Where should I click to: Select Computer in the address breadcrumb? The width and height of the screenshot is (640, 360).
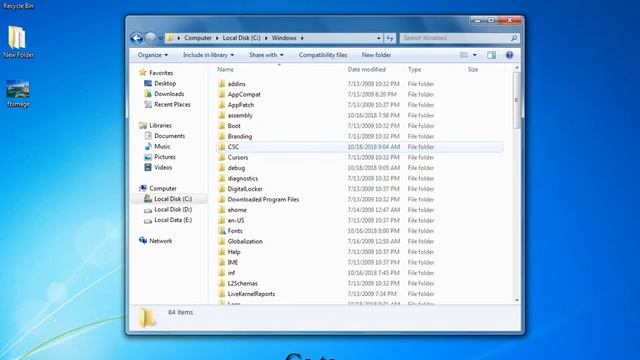coord(198,38)
